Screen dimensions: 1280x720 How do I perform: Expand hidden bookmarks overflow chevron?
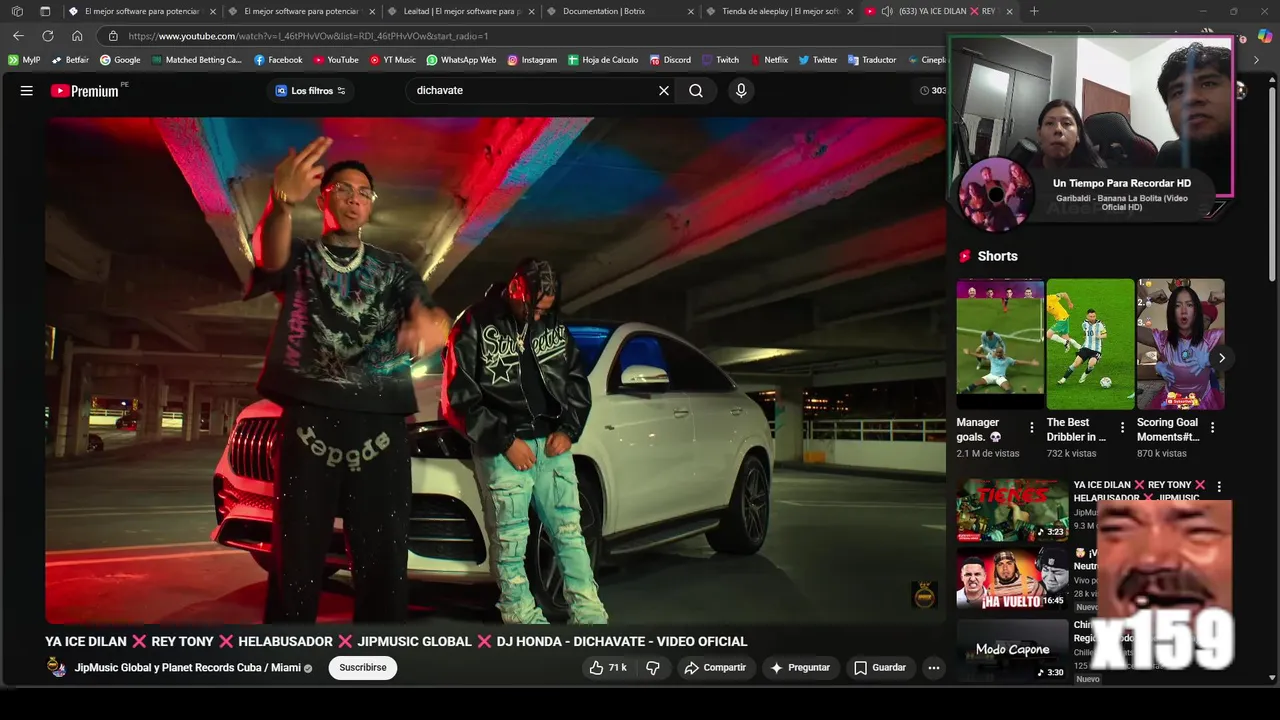coord(1257,60)
